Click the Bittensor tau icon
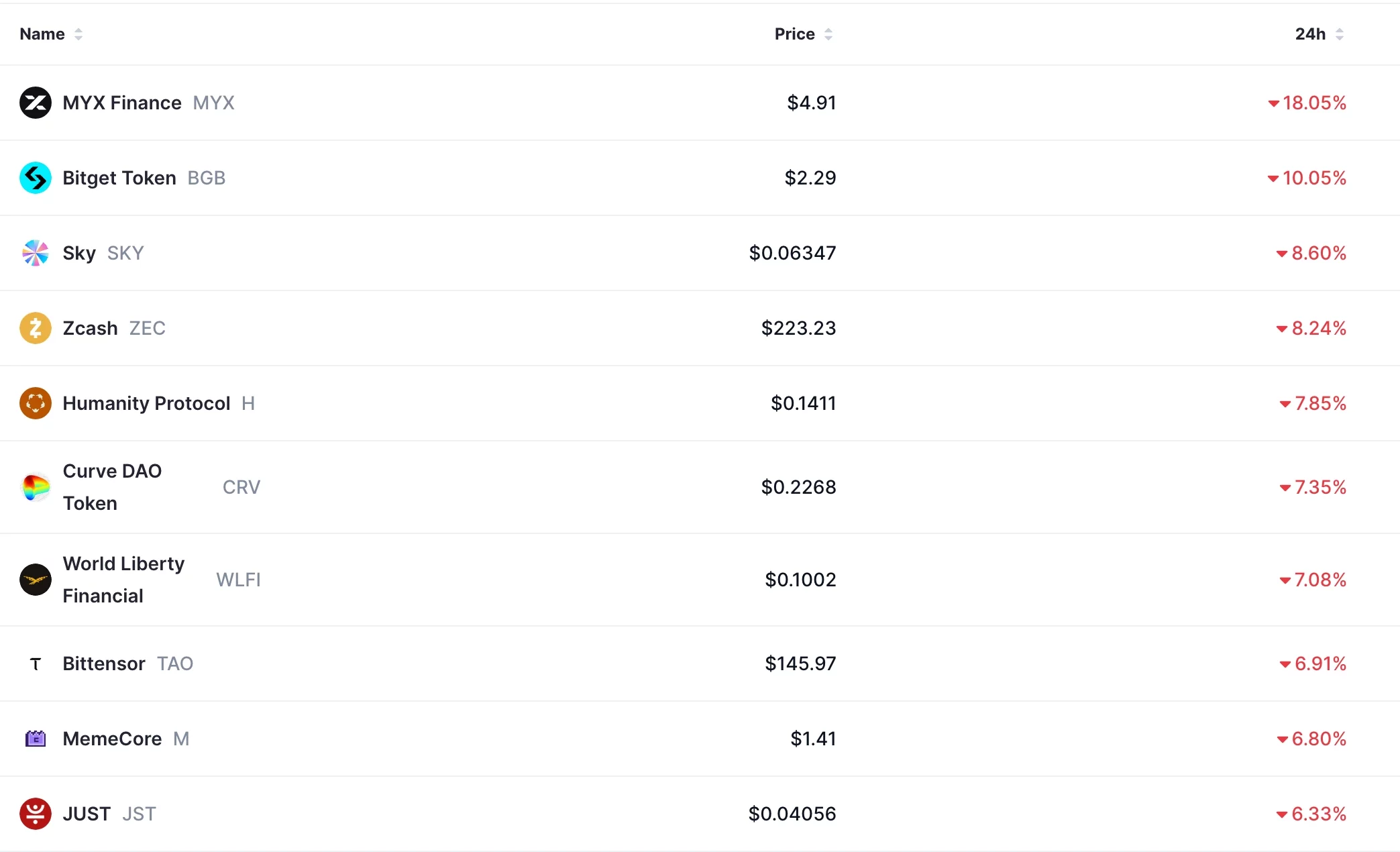 point(36,663)
